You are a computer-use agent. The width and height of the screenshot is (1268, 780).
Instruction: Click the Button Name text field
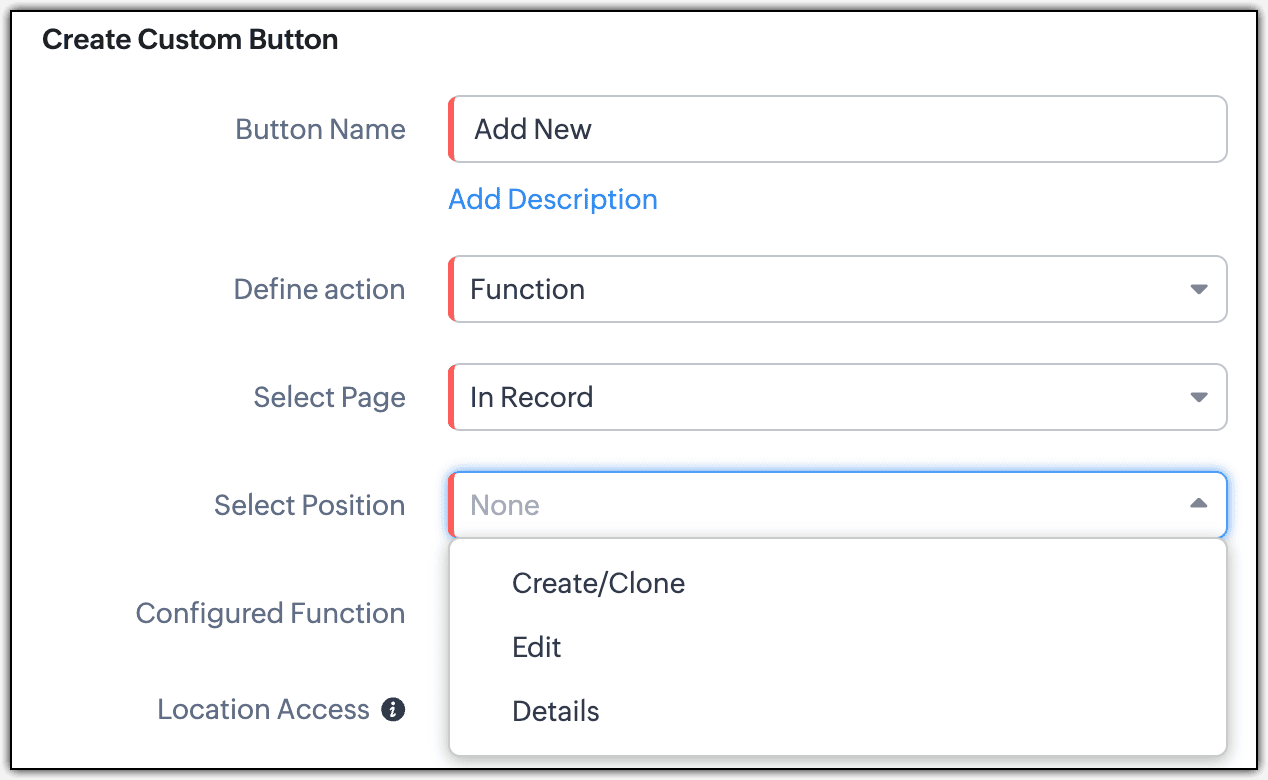tap(838, 129)
